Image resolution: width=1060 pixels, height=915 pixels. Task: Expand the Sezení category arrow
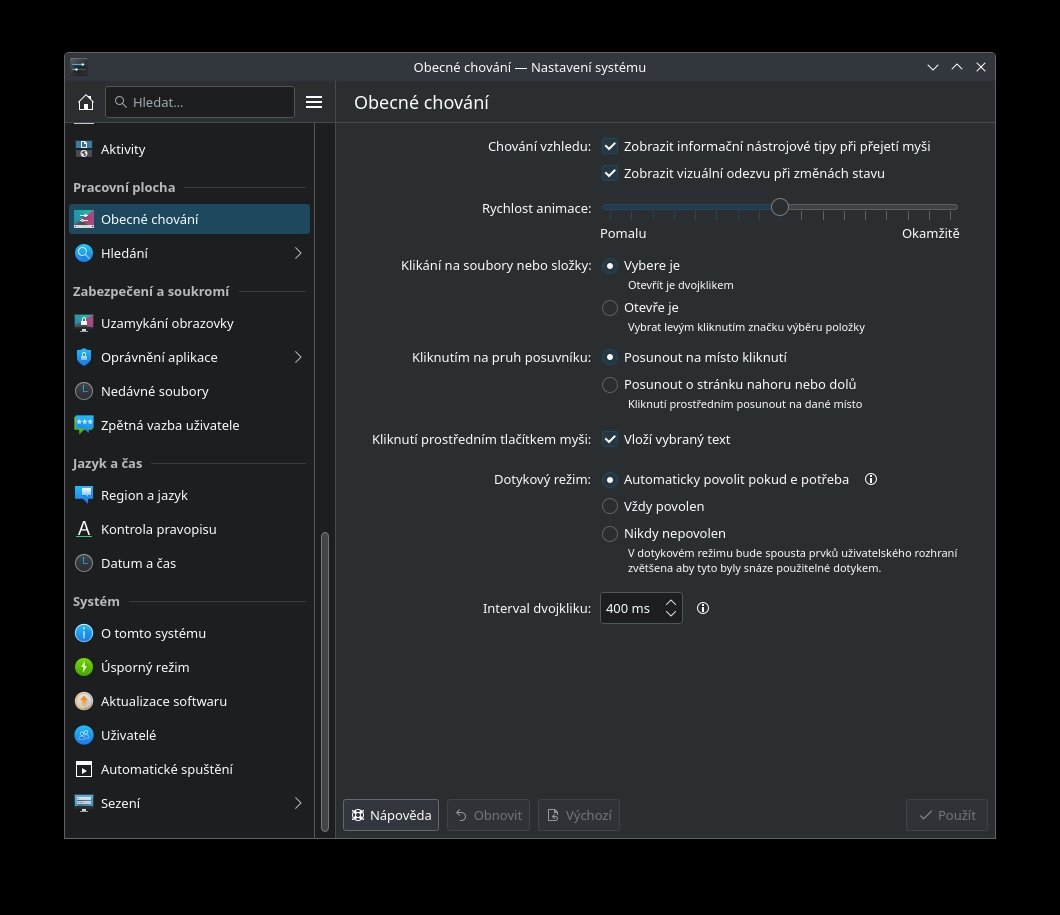(x=298, y=803)
